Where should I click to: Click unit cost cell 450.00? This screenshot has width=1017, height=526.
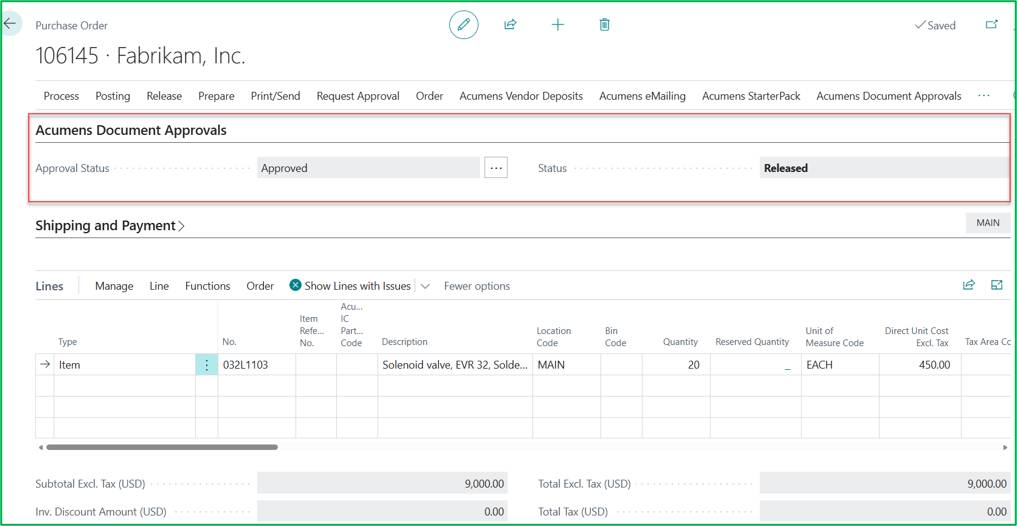point(920,365)
